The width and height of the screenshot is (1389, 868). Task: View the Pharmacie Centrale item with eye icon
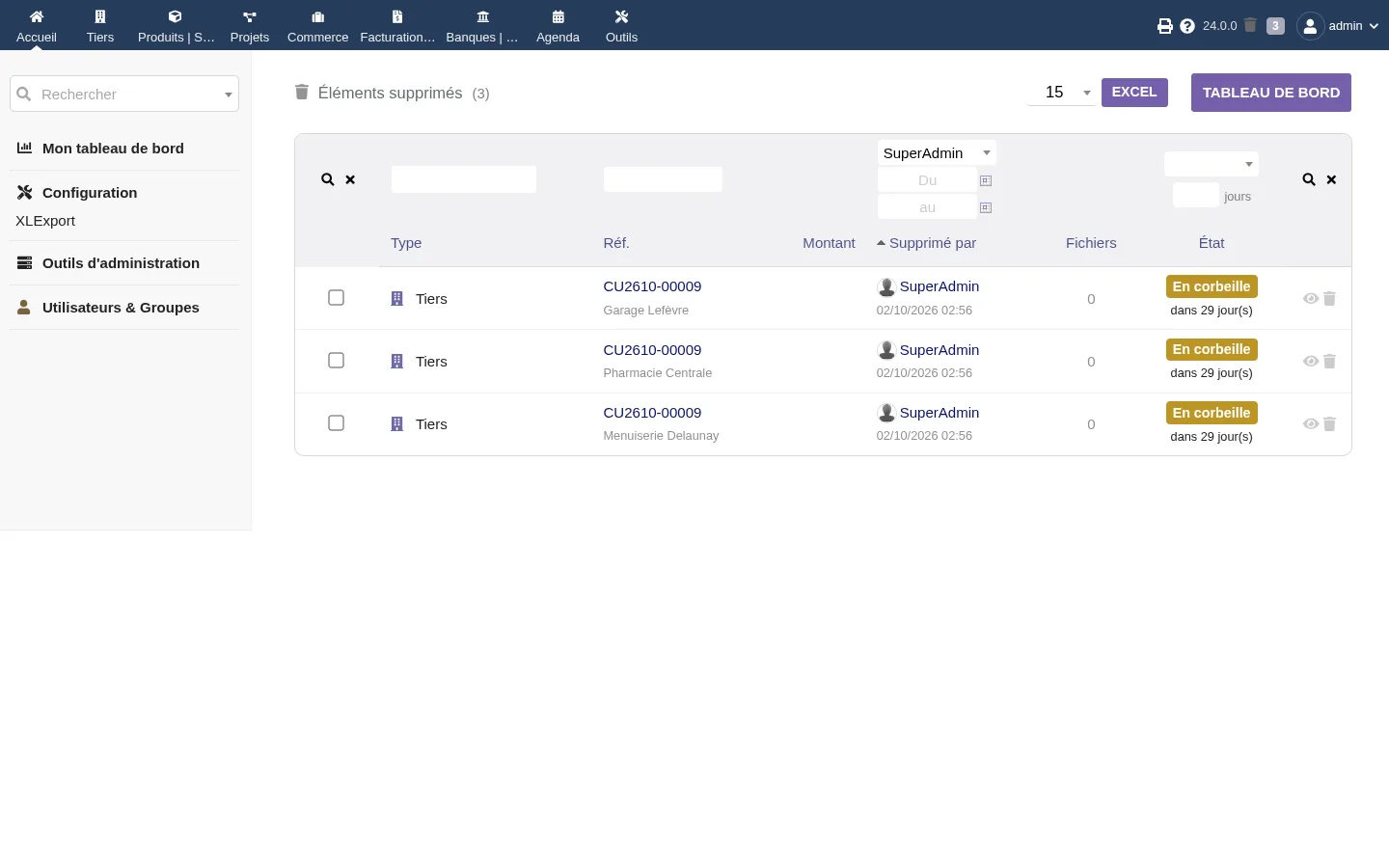[1310, 362]
